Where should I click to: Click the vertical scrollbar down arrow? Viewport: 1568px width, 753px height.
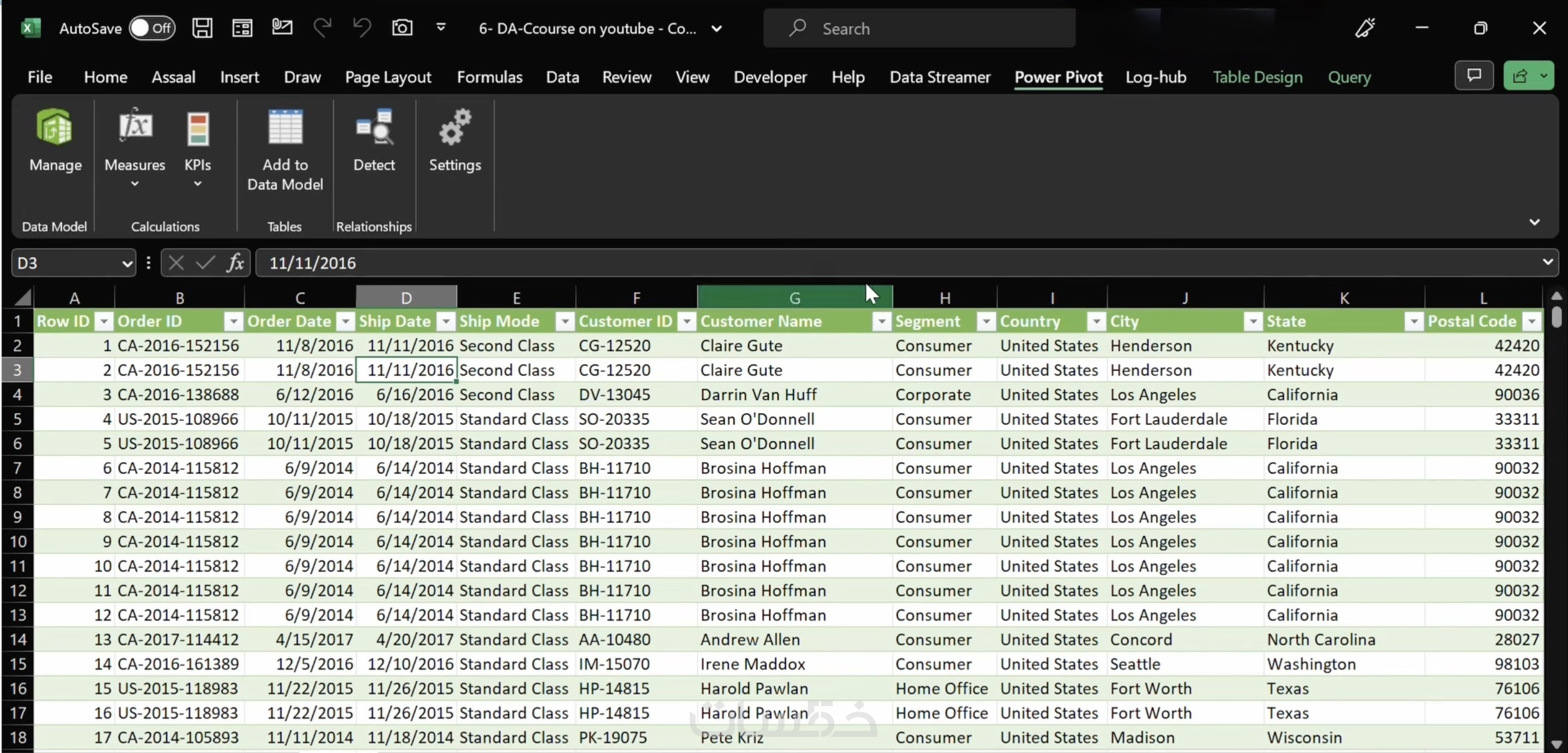click(x=1556, y=744)
